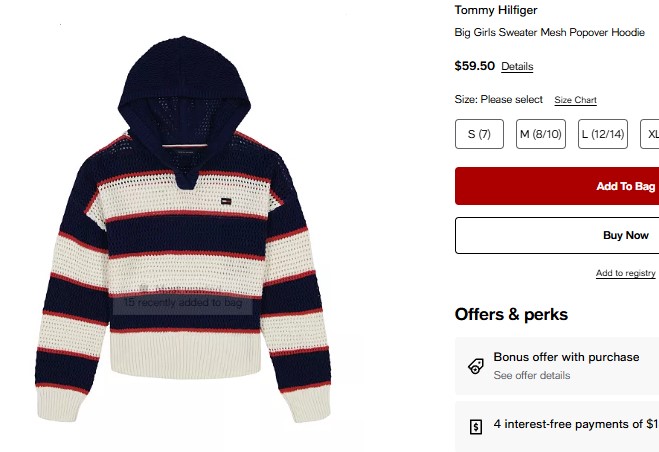Open the Tommy Hilfiger brand link

click(x=496, y=10)
